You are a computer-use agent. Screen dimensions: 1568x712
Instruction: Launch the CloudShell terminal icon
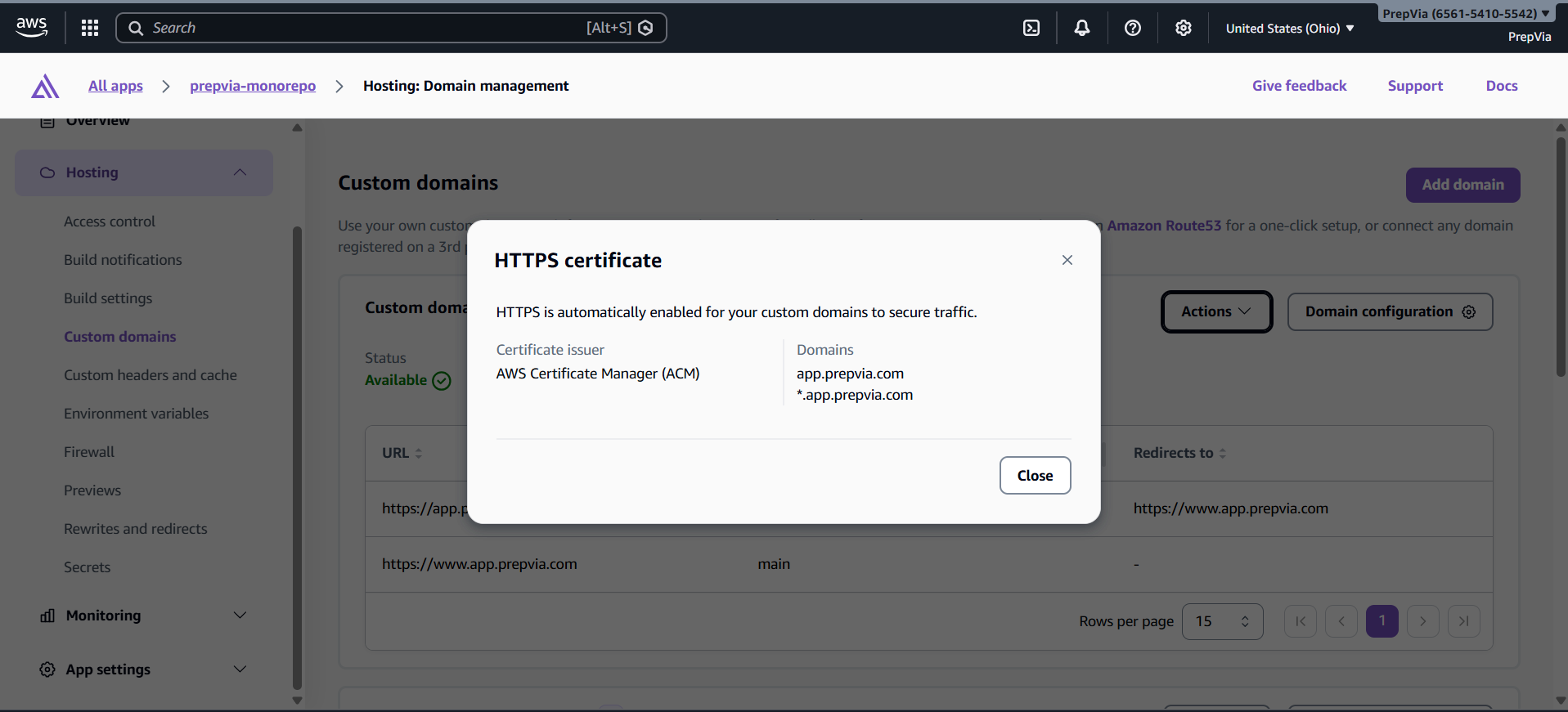coord(1031,28)
